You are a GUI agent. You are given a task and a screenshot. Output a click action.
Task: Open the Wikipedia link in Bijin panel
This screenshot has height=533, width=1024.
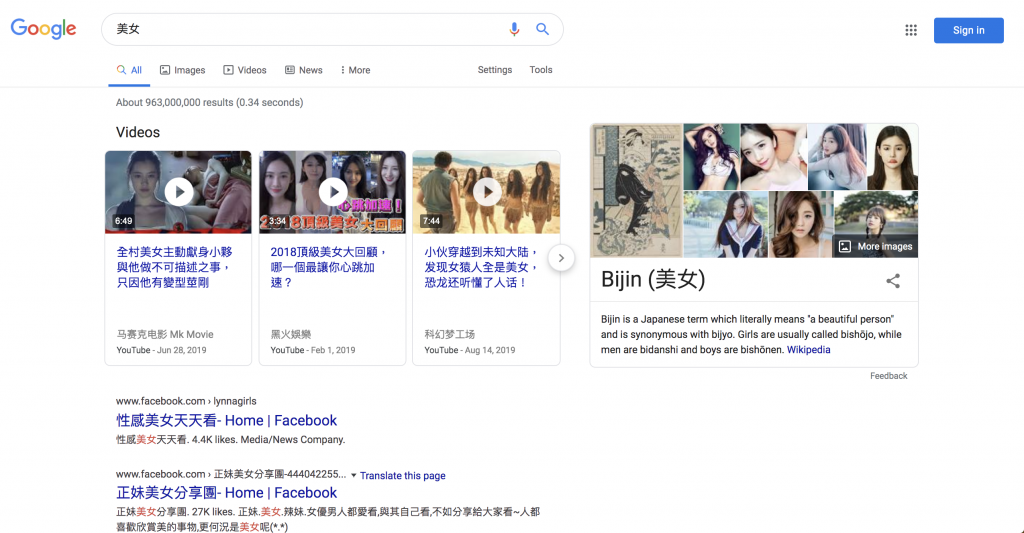point(808,350)
